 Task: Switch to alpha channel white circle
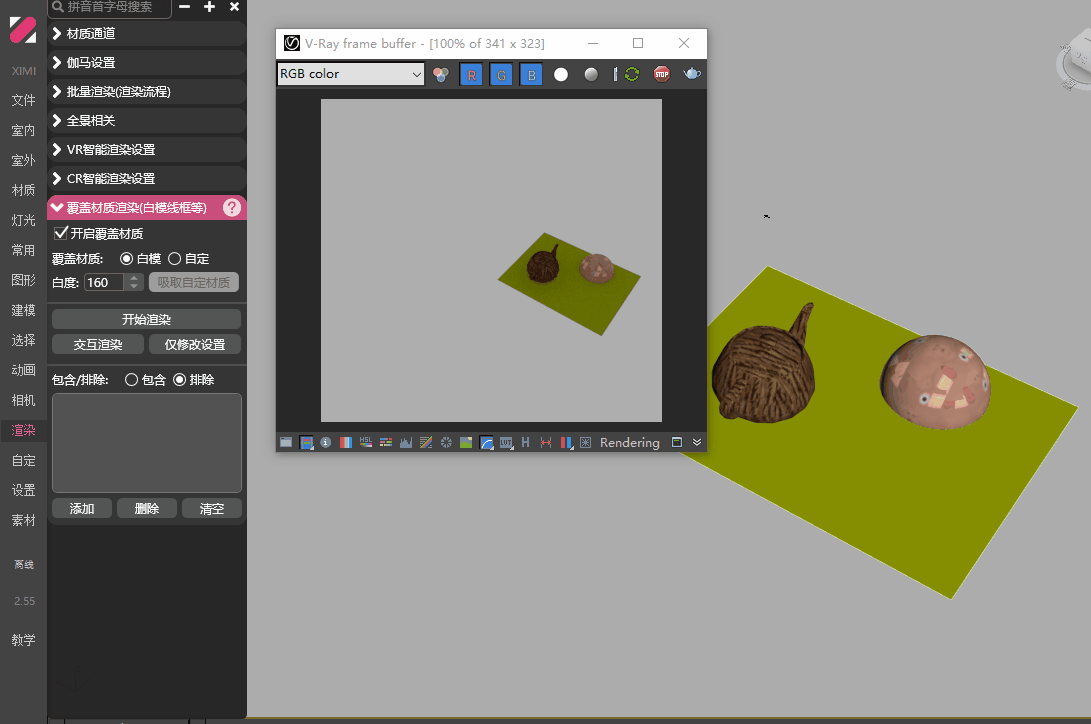tap(561, 74)
